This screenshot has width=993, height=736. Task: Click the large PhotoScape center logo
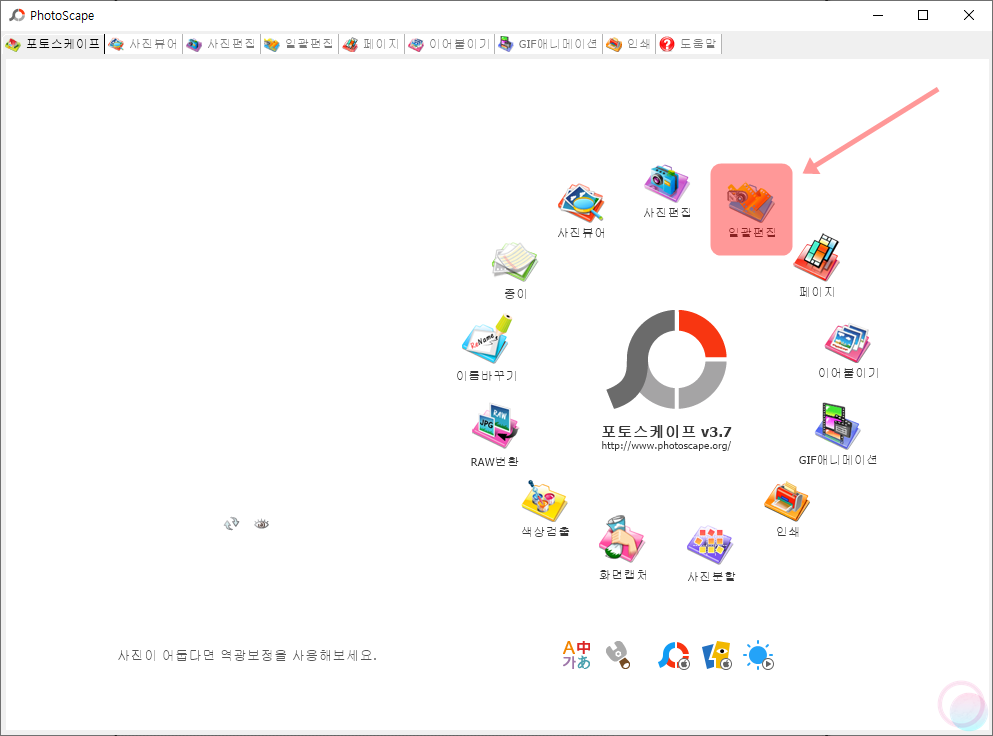pos(666,360)
